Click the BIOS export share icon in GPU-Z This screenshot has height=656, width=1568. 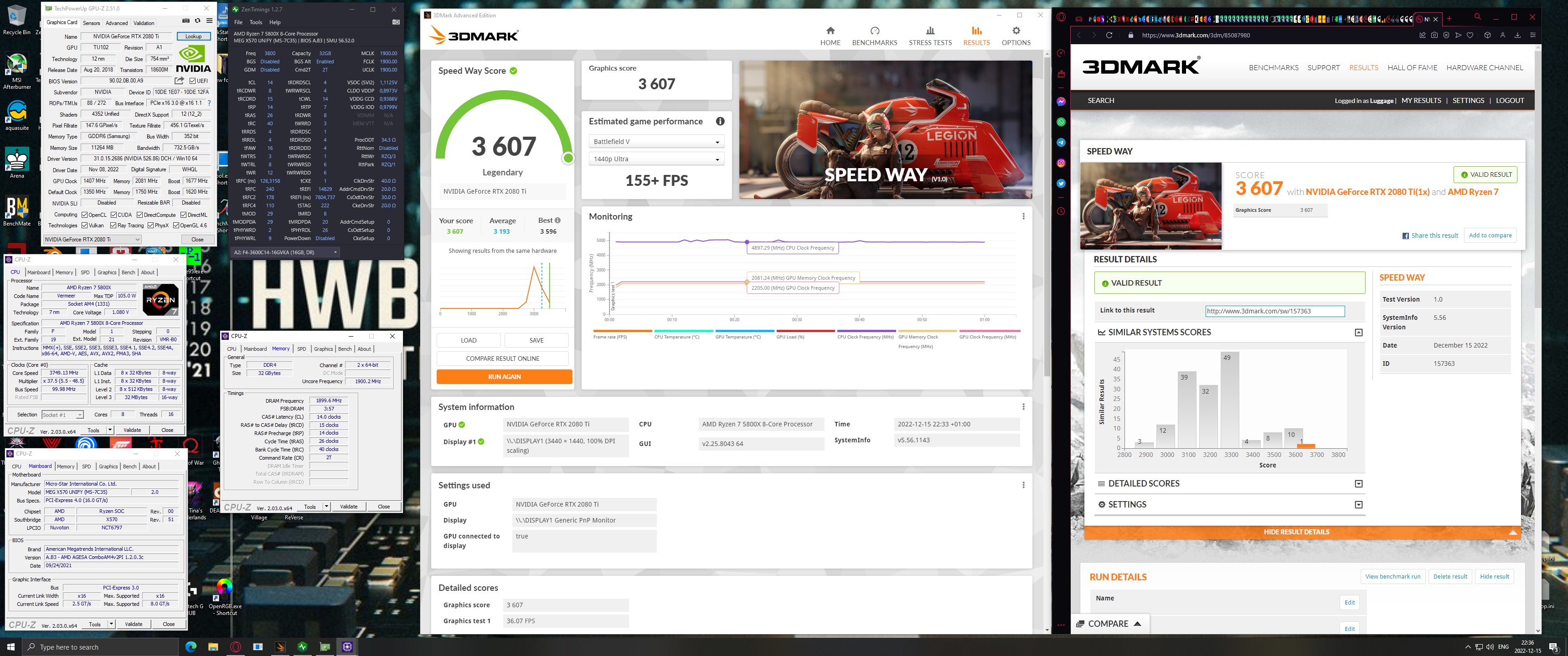(179, 80)
